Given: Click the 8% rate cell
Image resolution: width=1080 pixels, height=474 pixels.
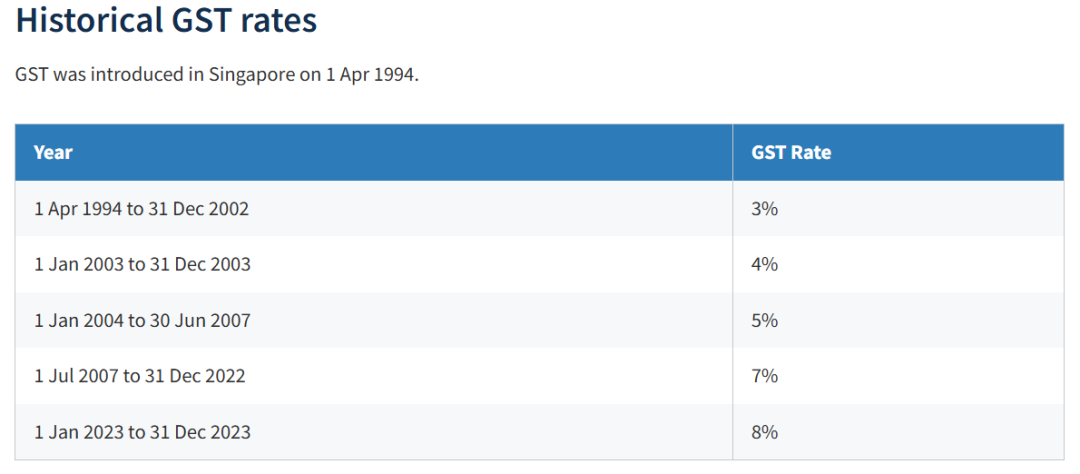Looking at the screenshot, I should click(898, 432).
